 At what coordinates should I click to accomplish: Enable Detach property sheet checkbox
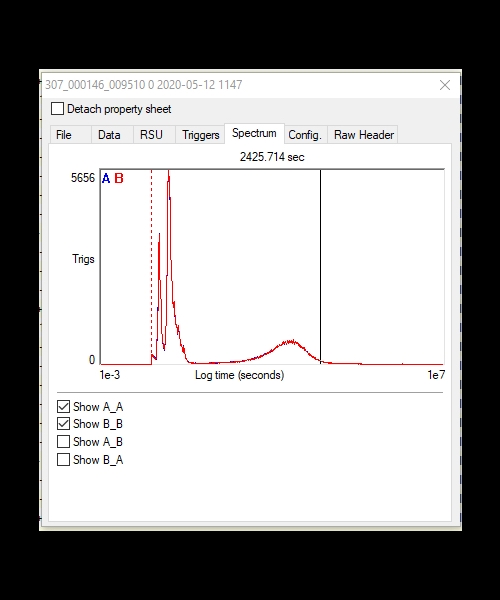[57, 109]
